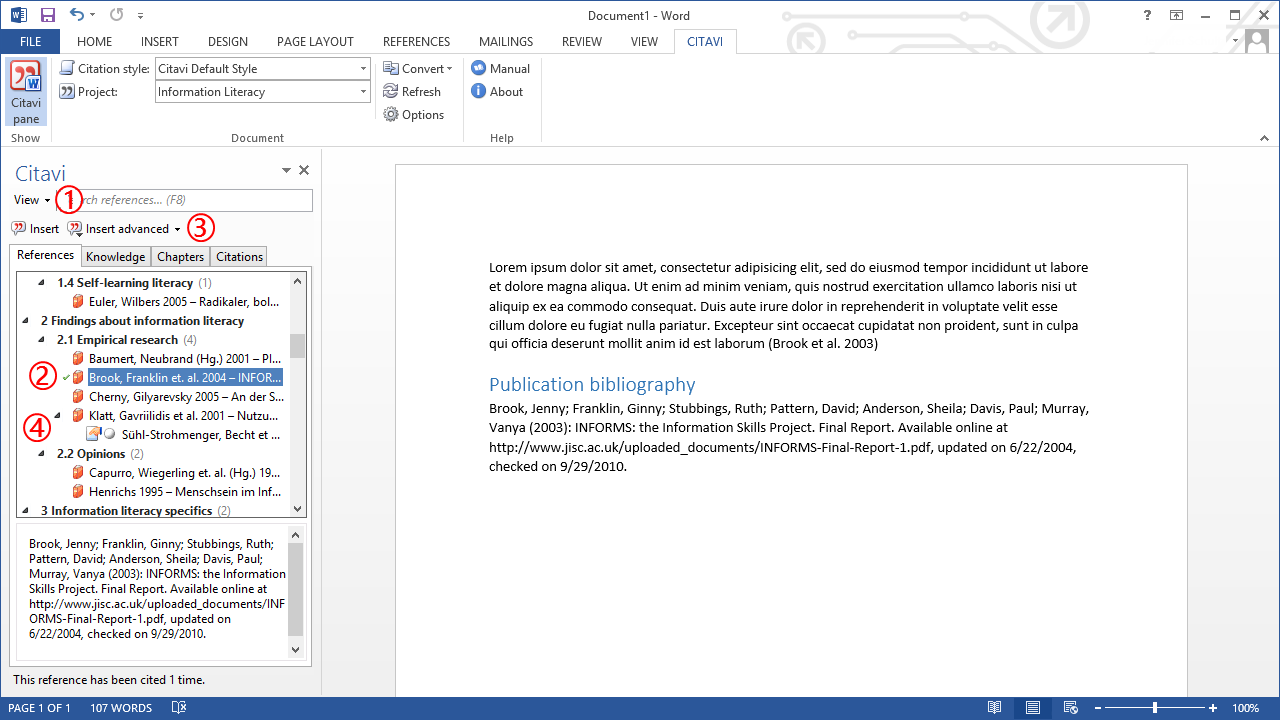Click the Refresh icon
The image size is (1280, 720).
(391, 91)
